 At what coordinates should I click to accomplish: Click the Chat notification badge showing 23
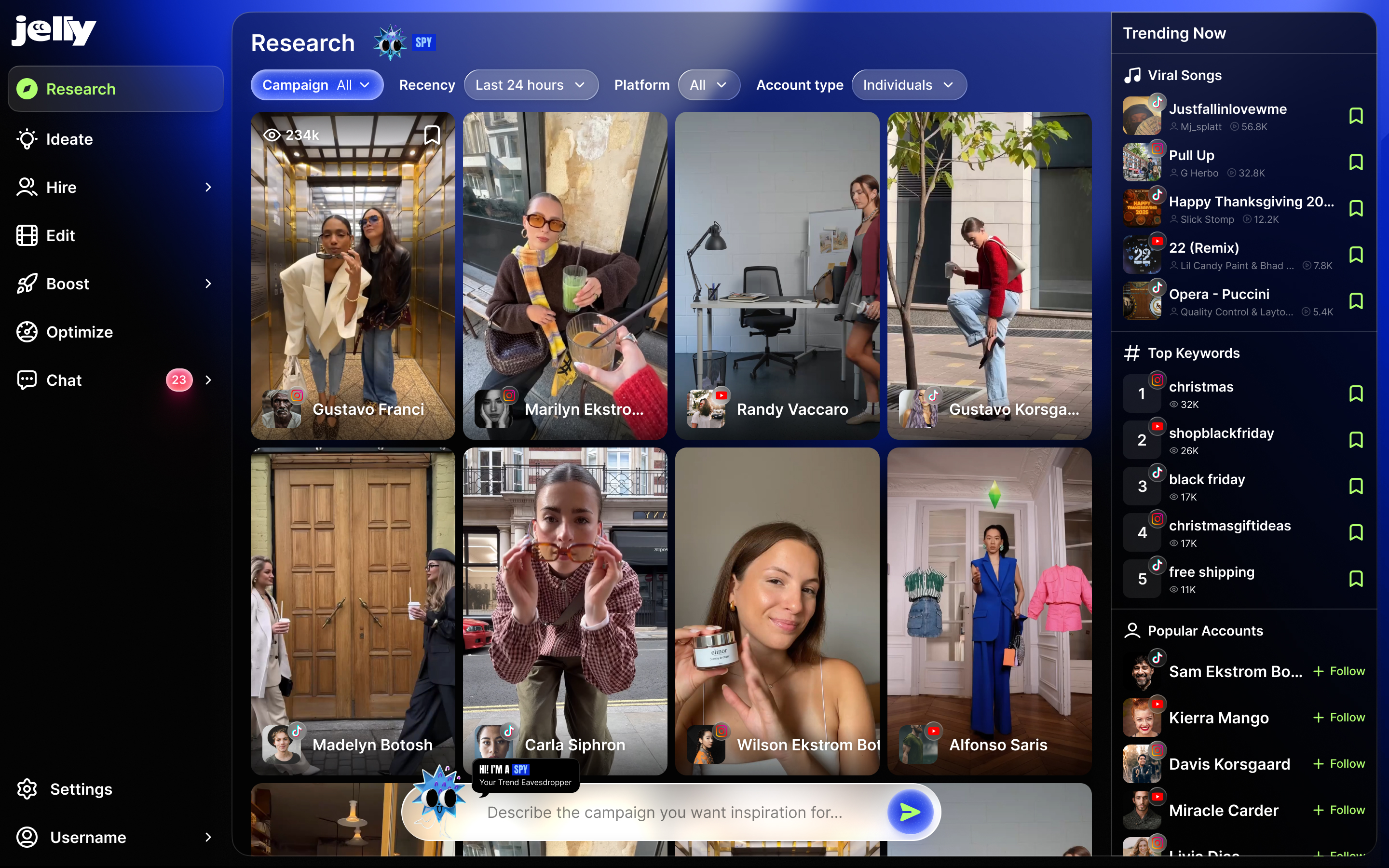click(x=179, y=380)
